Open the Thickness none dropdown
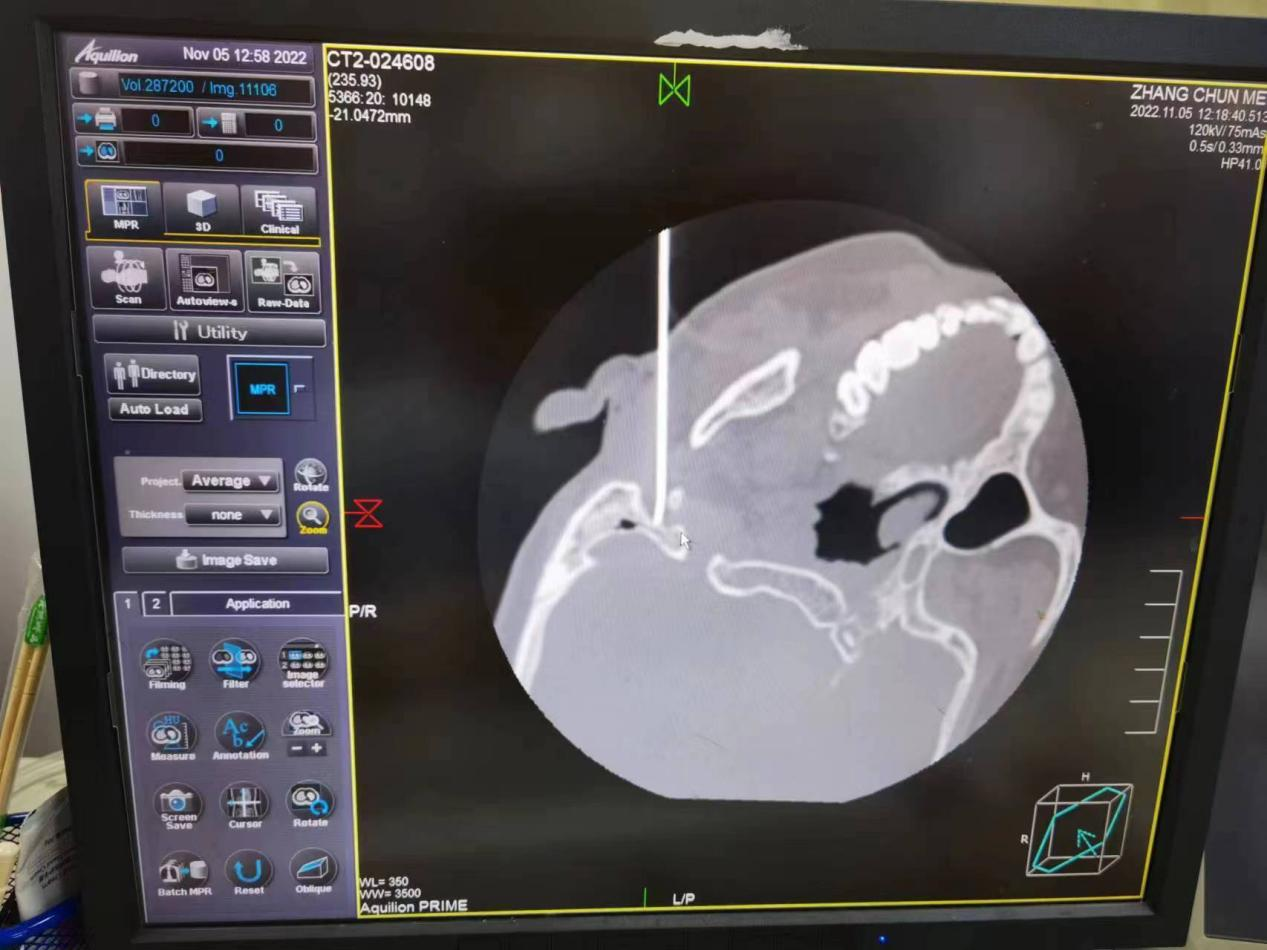This screenshot has width=1267, height=950. 231,515
